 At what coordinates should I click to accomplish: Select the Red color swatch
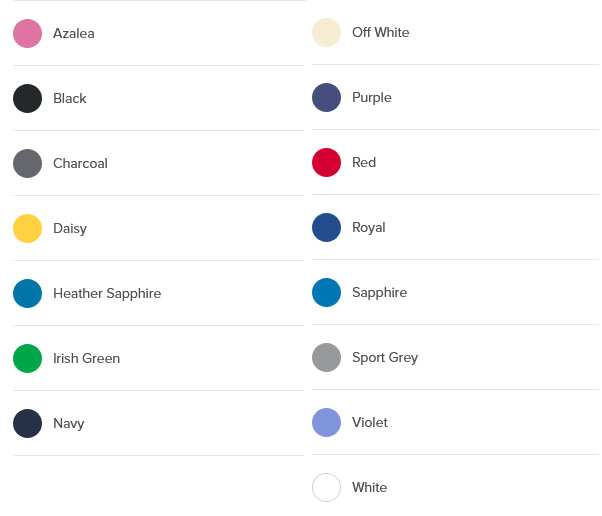coord(326,162)
